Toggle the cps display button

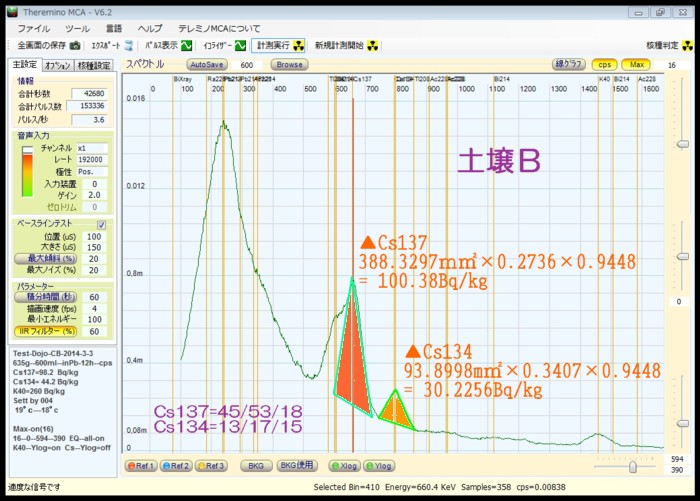click(604, 65)
